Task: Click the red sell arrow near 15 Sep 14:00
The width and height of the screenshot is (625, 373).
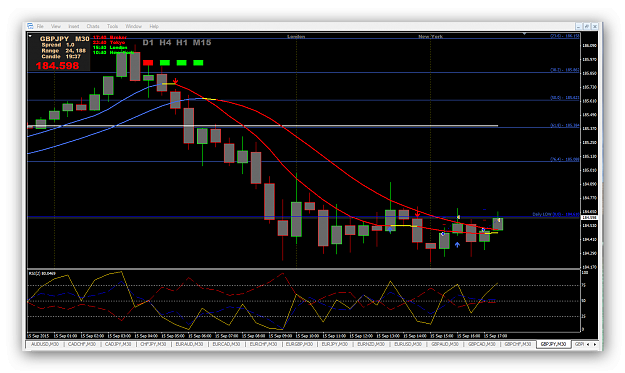Action: tap(417, 214)
